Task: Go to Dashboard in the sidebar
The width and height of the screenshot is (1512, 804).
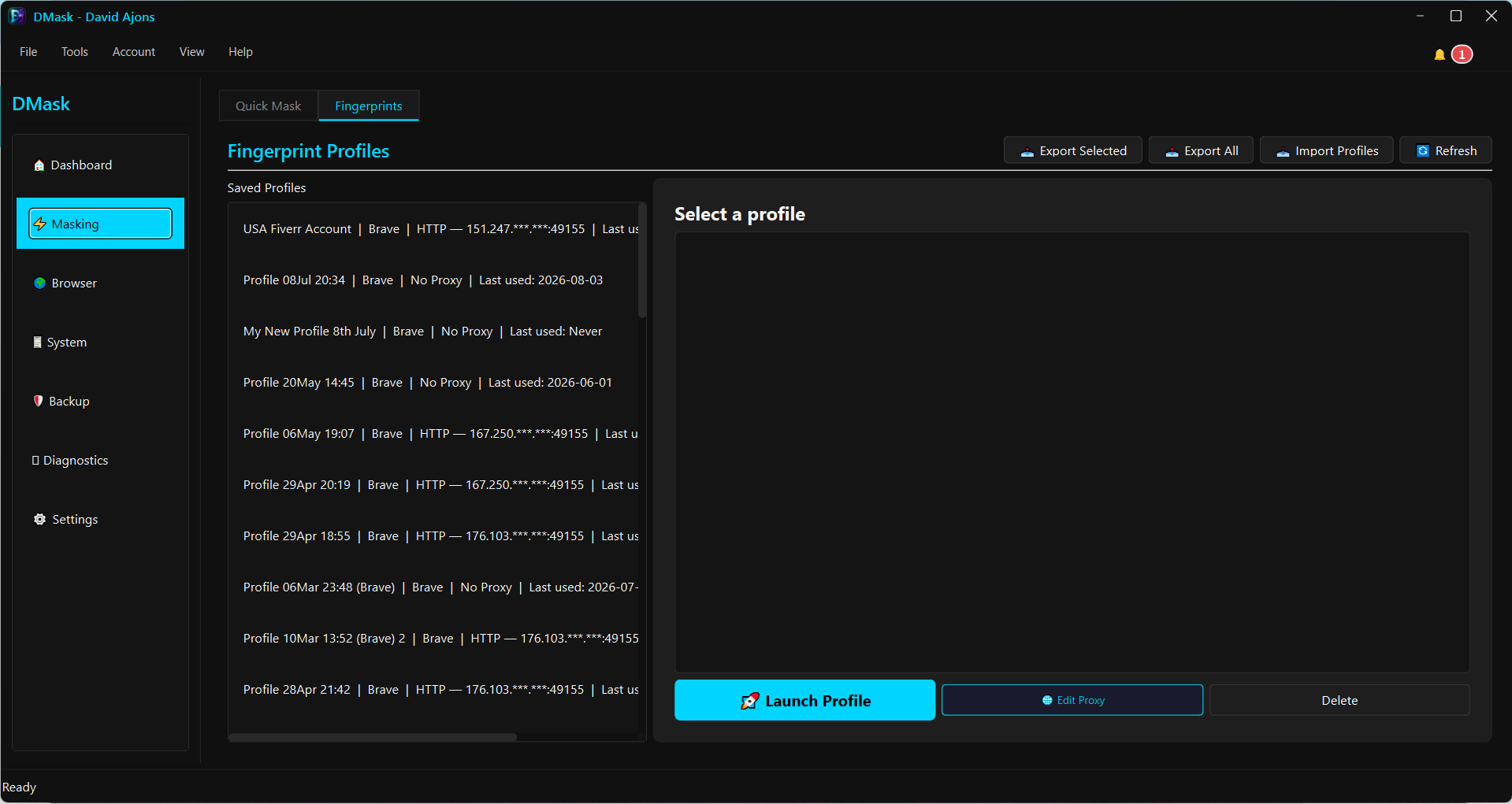Action: [100, 165]
